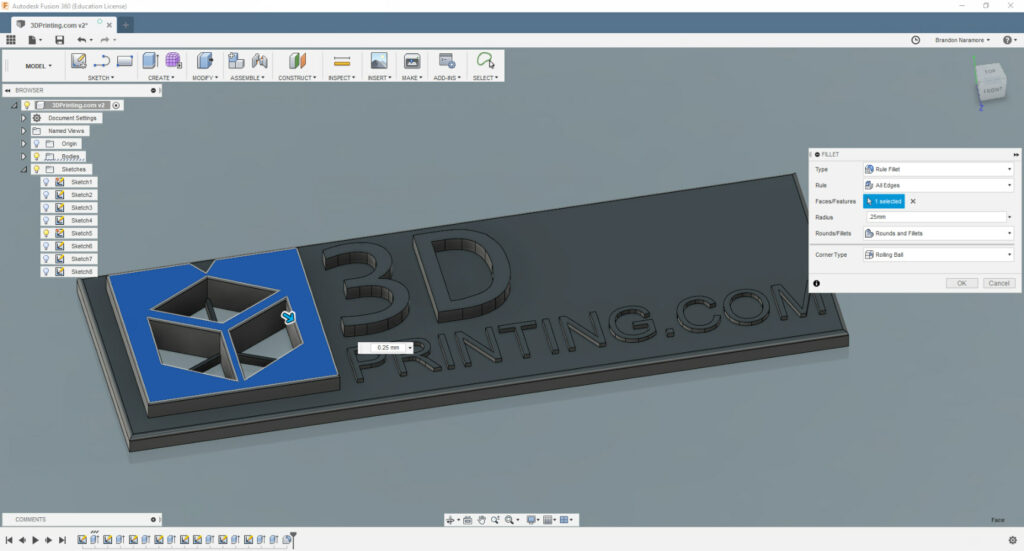The width and height of the screenshot is (1024, 551).
Task: Clear the Faces/Features selection X
Action: point(913,201)
